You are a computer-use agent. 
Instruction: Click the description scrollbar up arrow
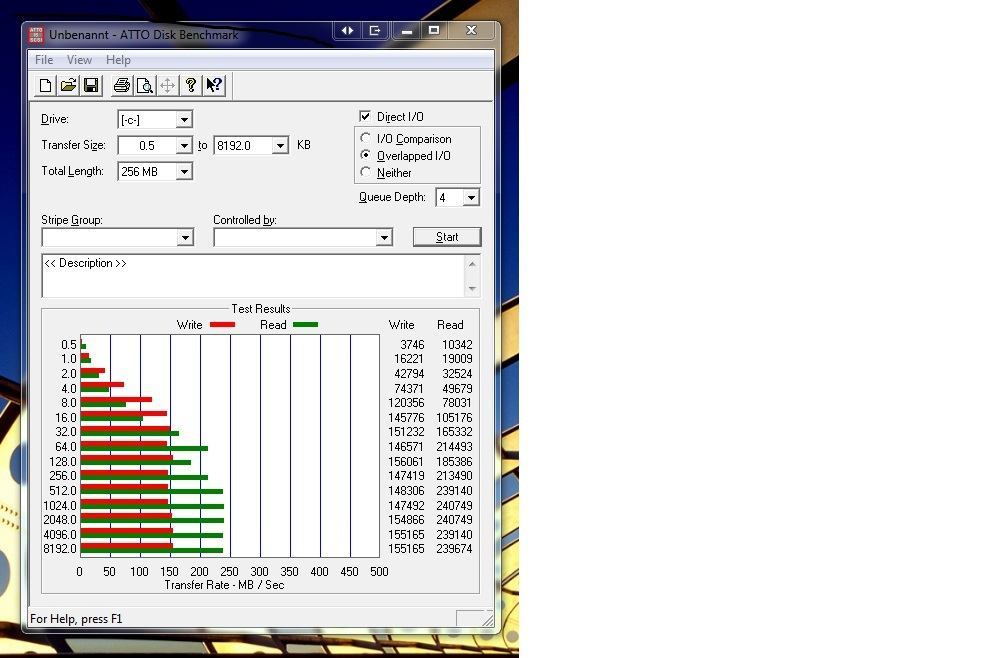point(472,263)
